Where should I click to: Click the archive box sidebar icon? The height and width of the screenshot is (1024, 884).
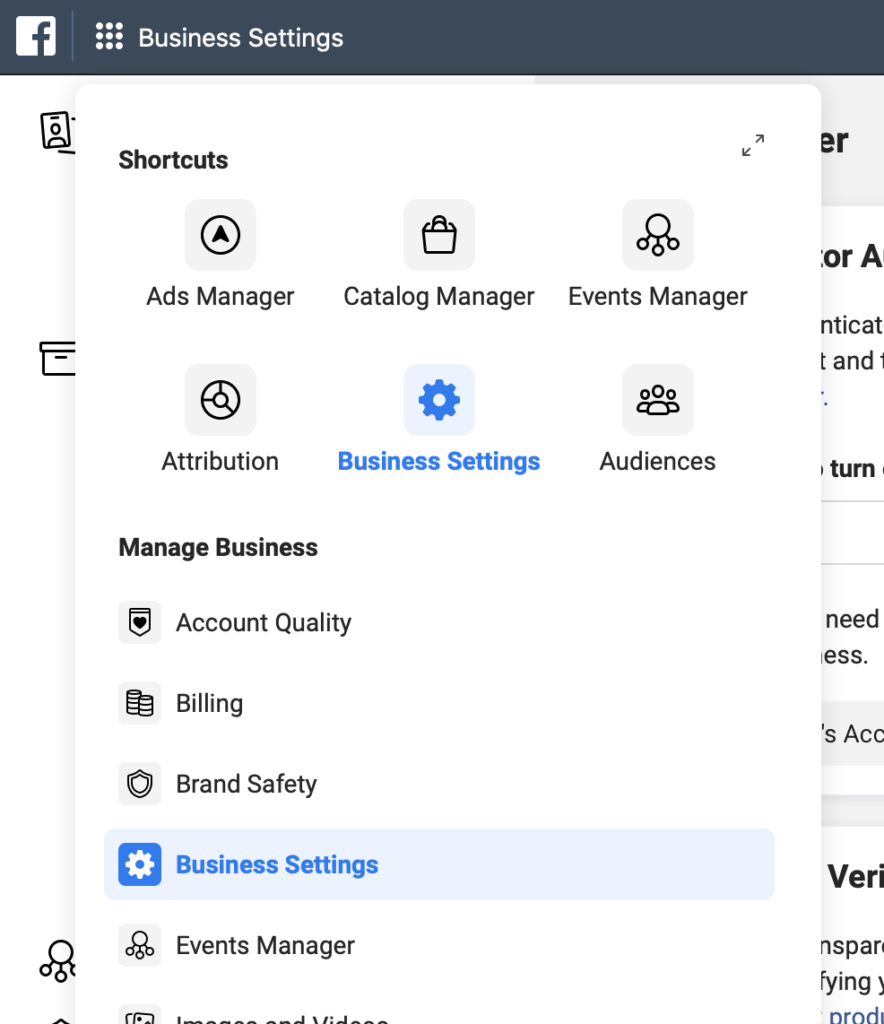tap(57, 358)
